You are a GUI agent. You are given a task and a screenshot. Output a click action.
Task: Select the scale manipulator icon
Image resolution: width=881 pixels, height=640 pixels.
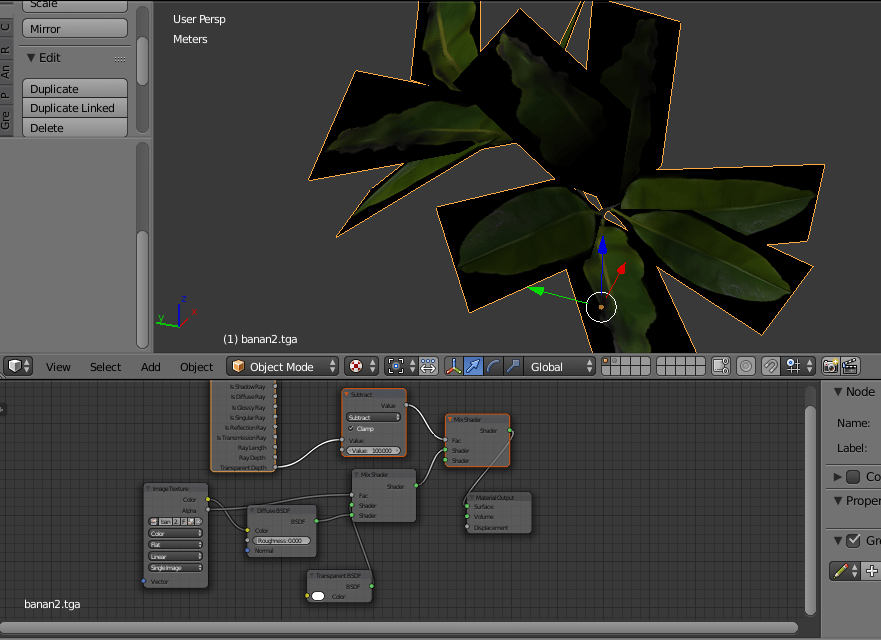513,367
